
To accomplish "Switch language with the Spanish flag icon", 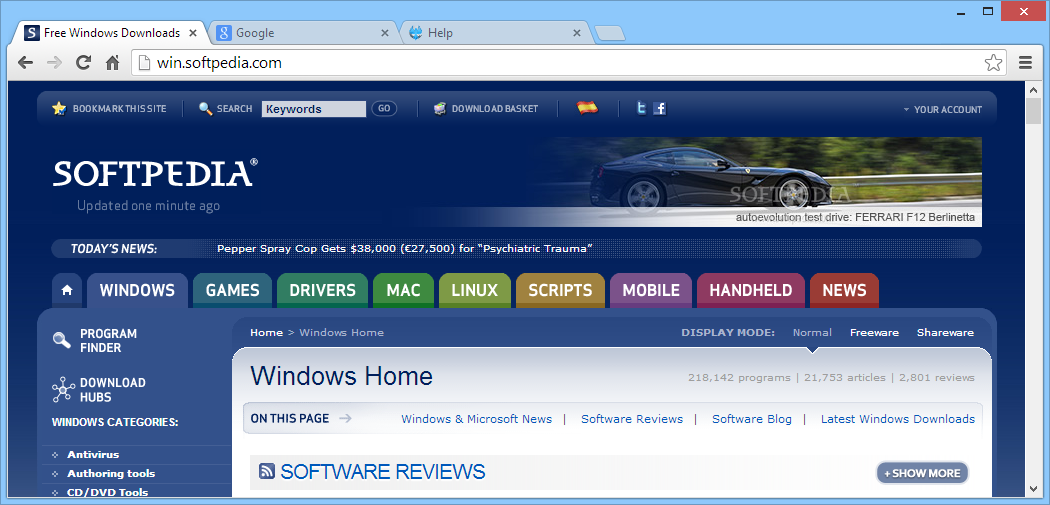I will coord(587,108).
